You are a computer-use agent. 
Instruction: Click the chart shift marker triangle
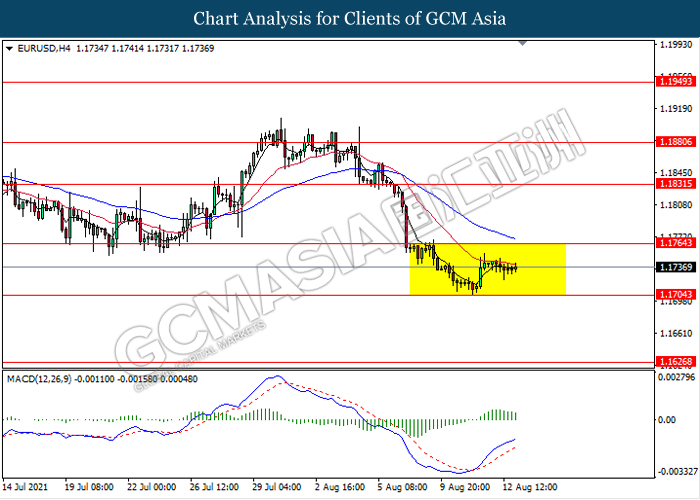pos(523,43)
